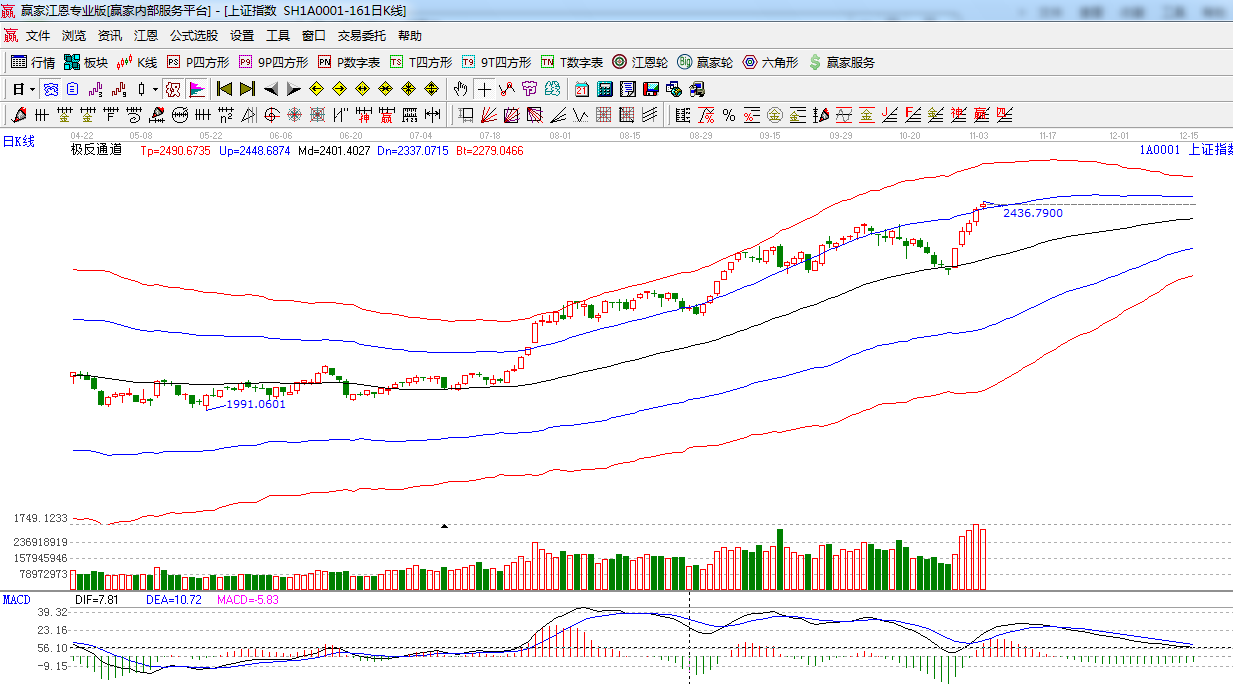Click the calendar date icon
The image size is (1233, 684).
581,89
